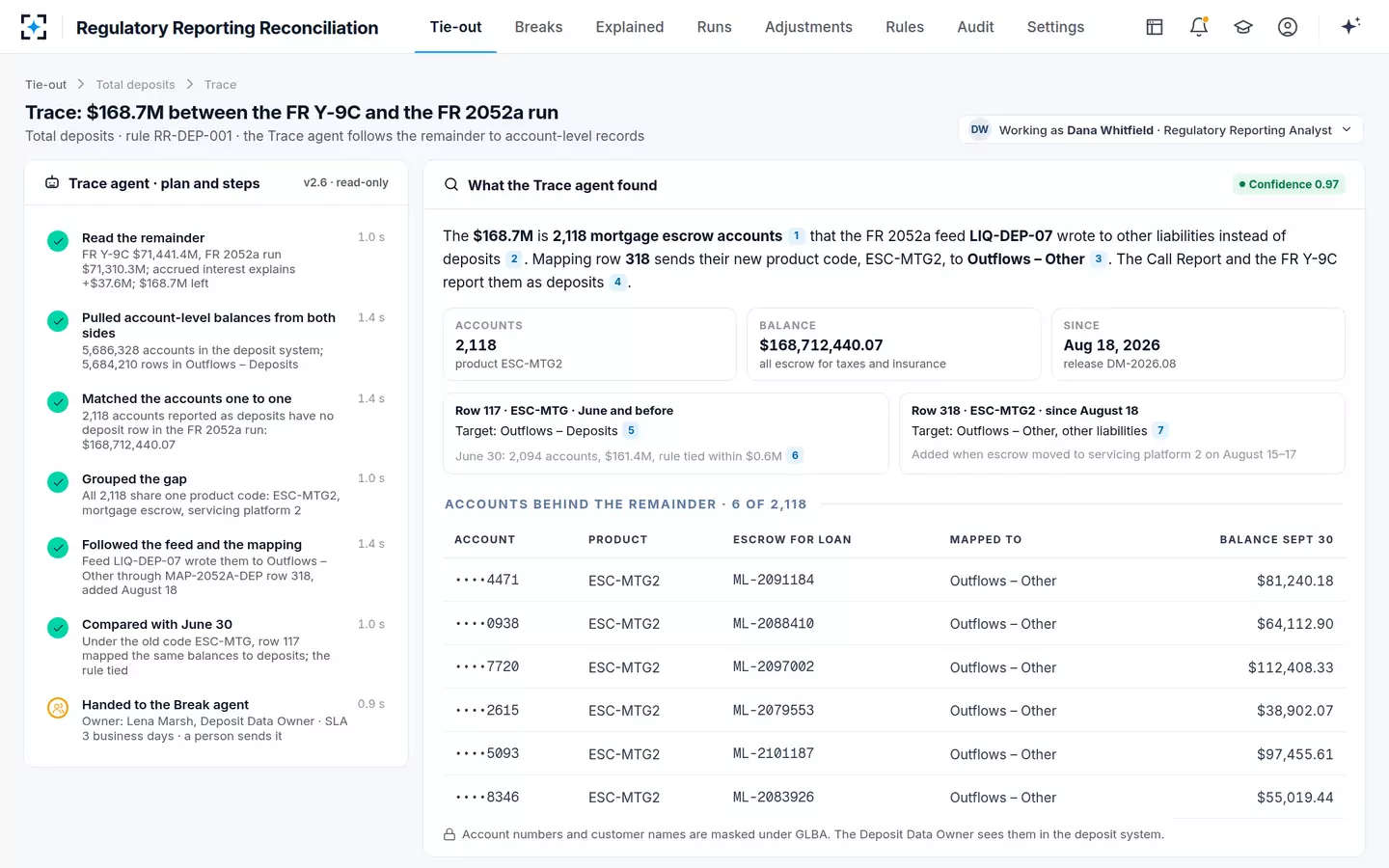
Task: Open the graduation cap learning icon
Action: coord(1243,27)
